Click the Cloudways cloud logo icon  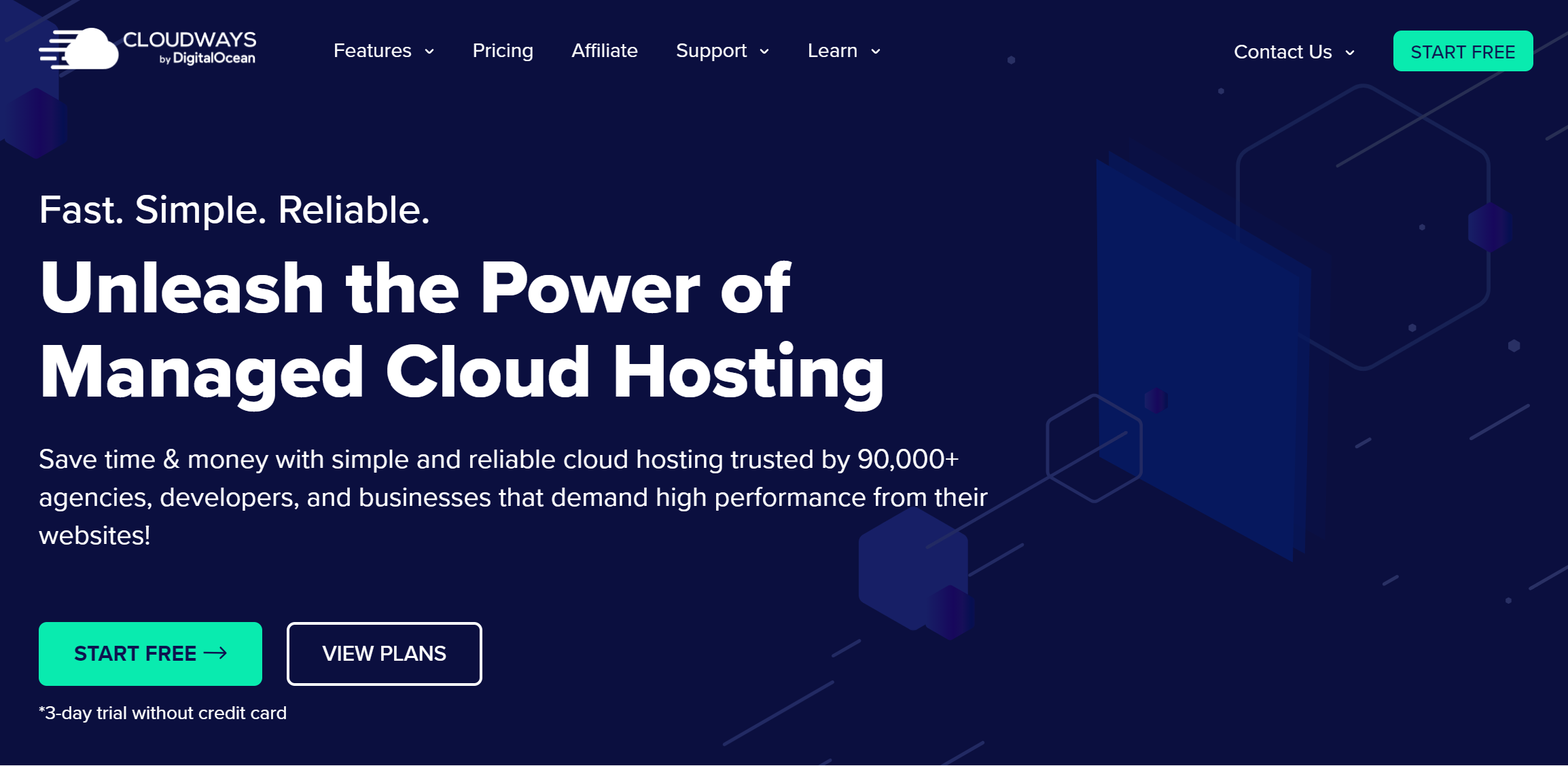[79, 48]
